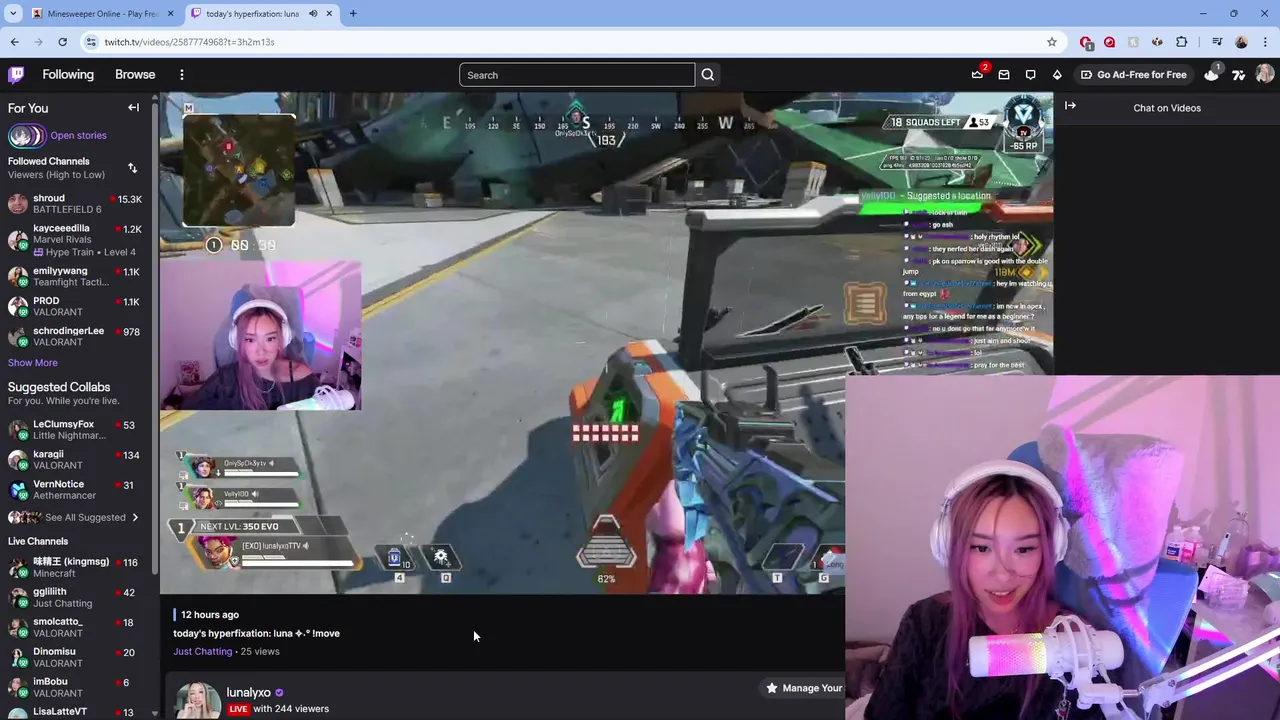
Task: Close the Minesweeper Online tab
Action: (x=170, y=14)
